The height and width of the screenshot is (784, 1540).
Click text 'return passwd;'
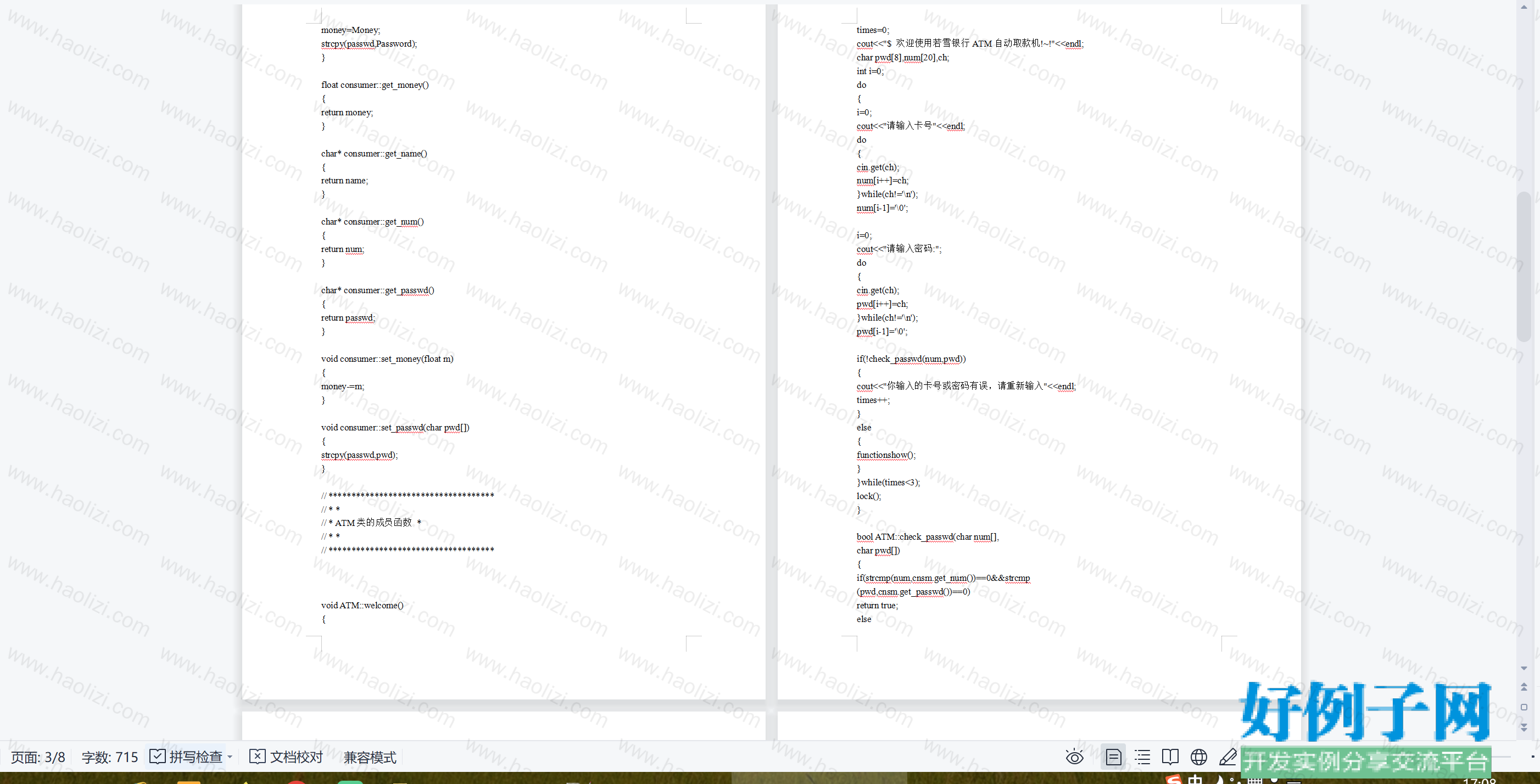pos(348,318)
